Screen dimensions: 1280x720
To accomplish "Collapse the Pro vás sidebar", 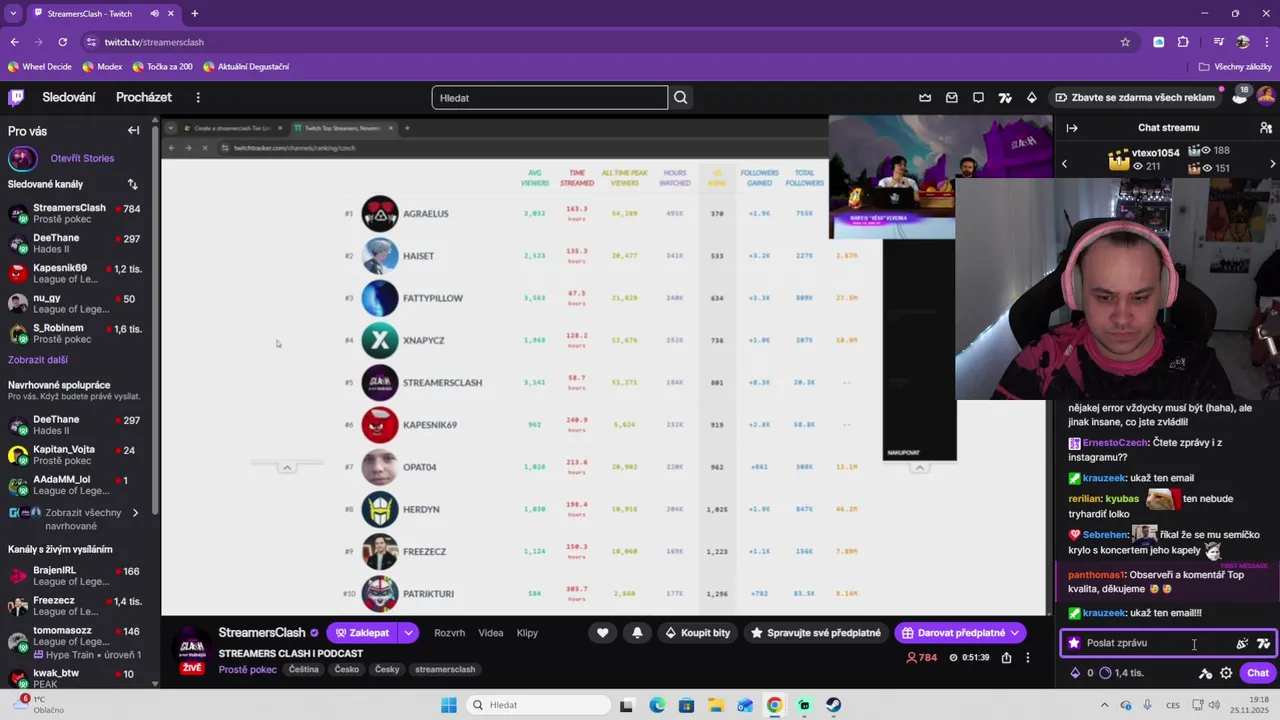I will point(133,131).
